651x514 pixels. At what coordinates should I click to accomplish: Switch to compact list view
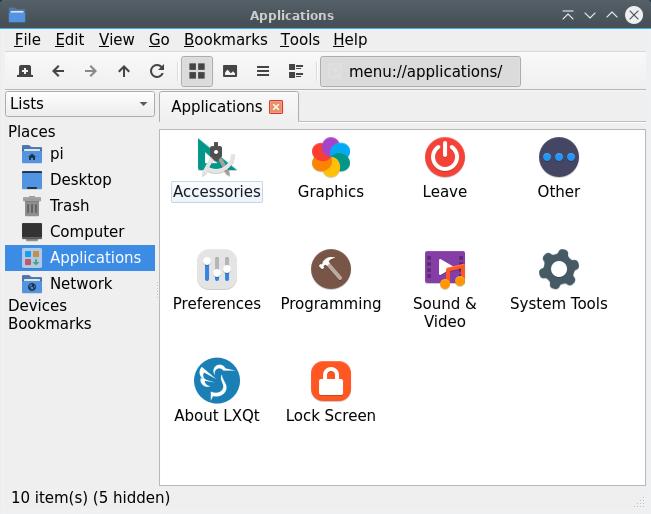(x=263, y=71)
